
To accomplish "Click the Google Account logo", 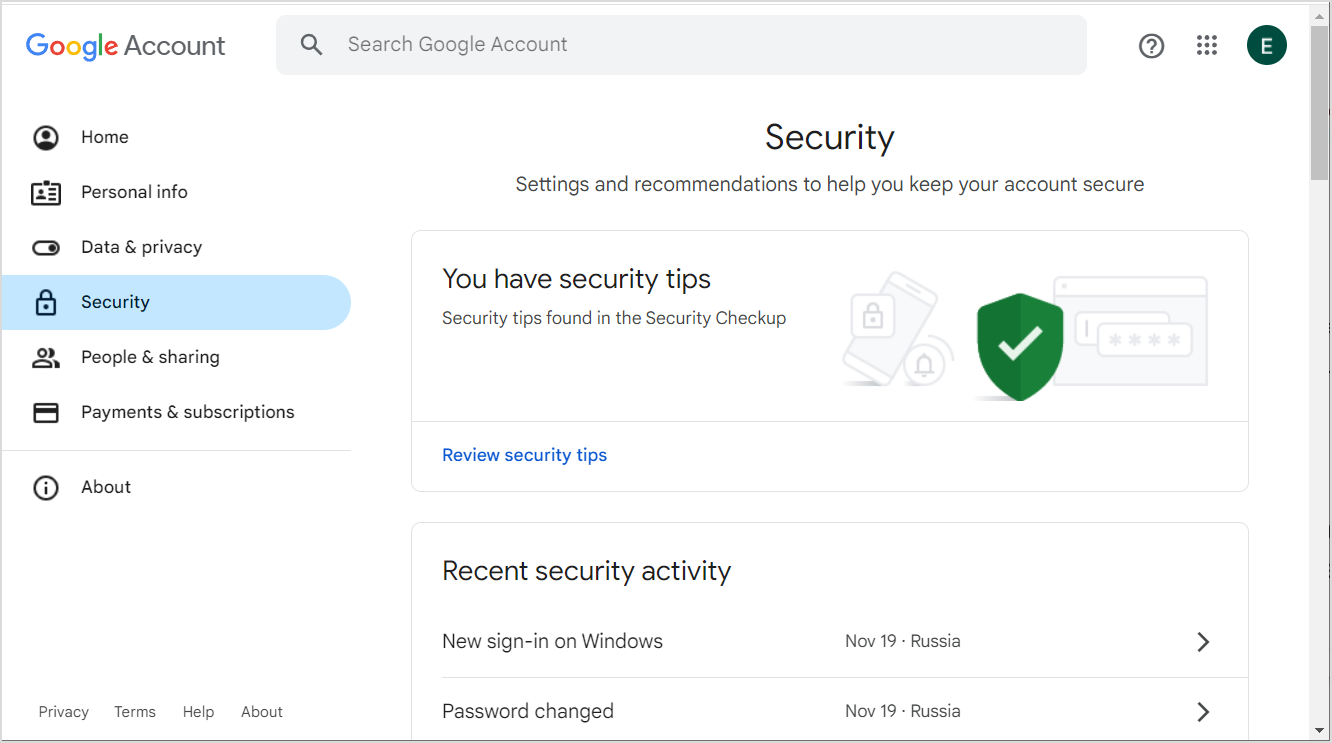I will (125, 46).
